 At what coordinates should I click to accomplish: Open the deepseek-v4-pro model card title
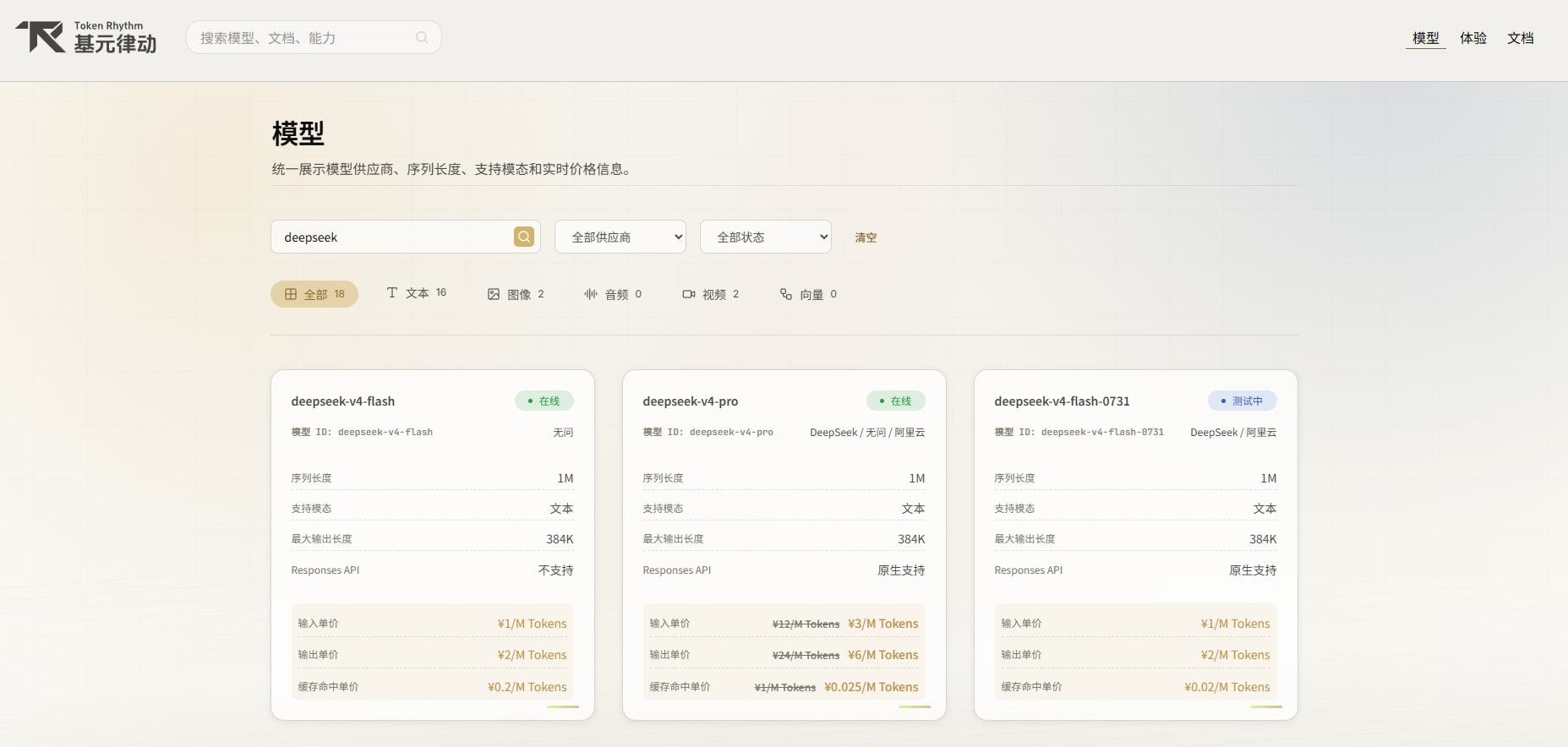tap(691, 401)
